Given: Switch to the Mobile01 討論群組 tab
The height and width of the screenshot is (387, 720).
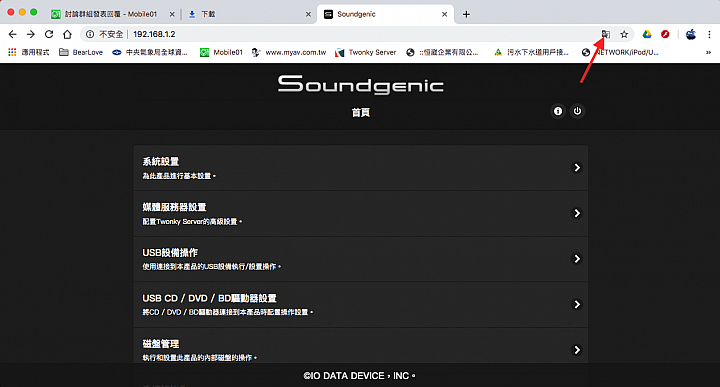Looking at the screenshot, I should pos(112,14).
